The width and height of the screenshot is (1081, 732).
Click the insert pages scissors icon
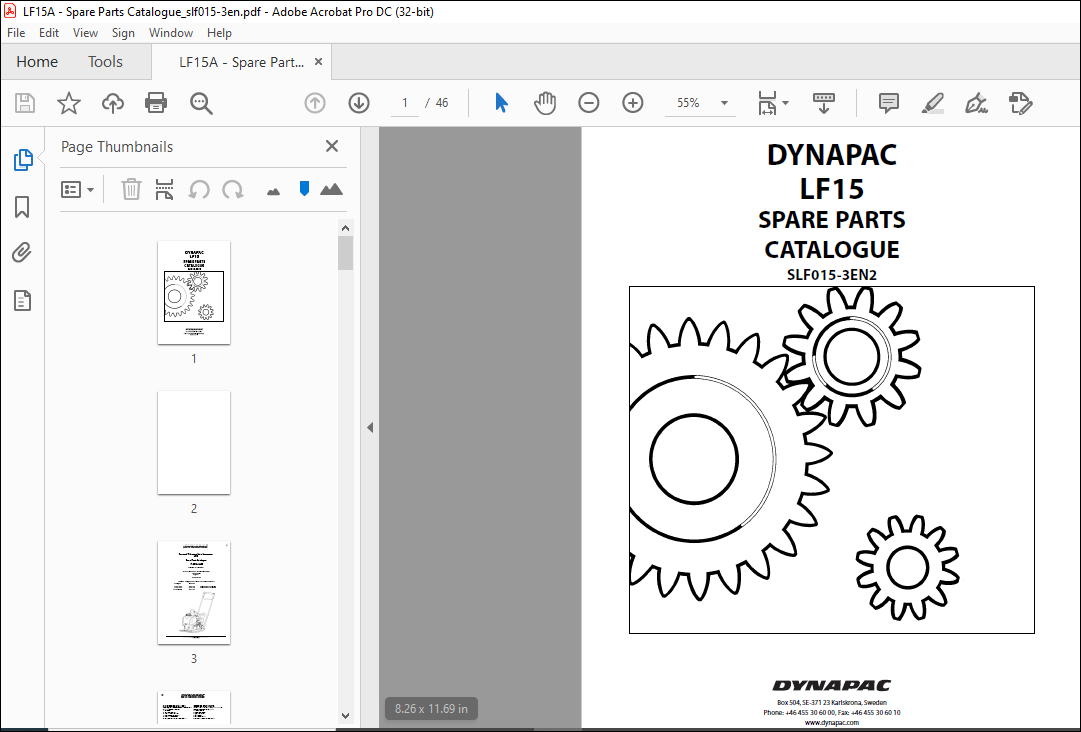pyautogui.click(x=164, y=190)
